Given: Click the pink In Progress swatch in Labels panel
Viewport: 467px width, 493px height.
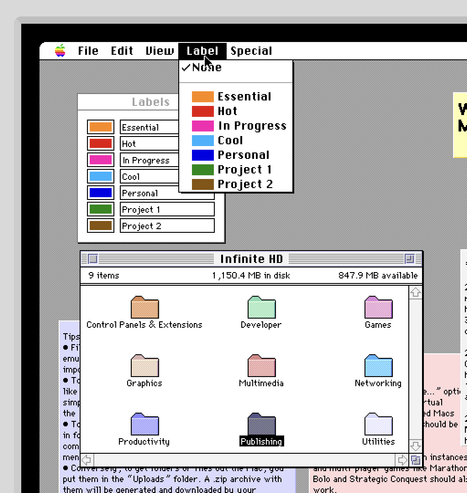Looking at the screenshot, I should tap(101, 160).
